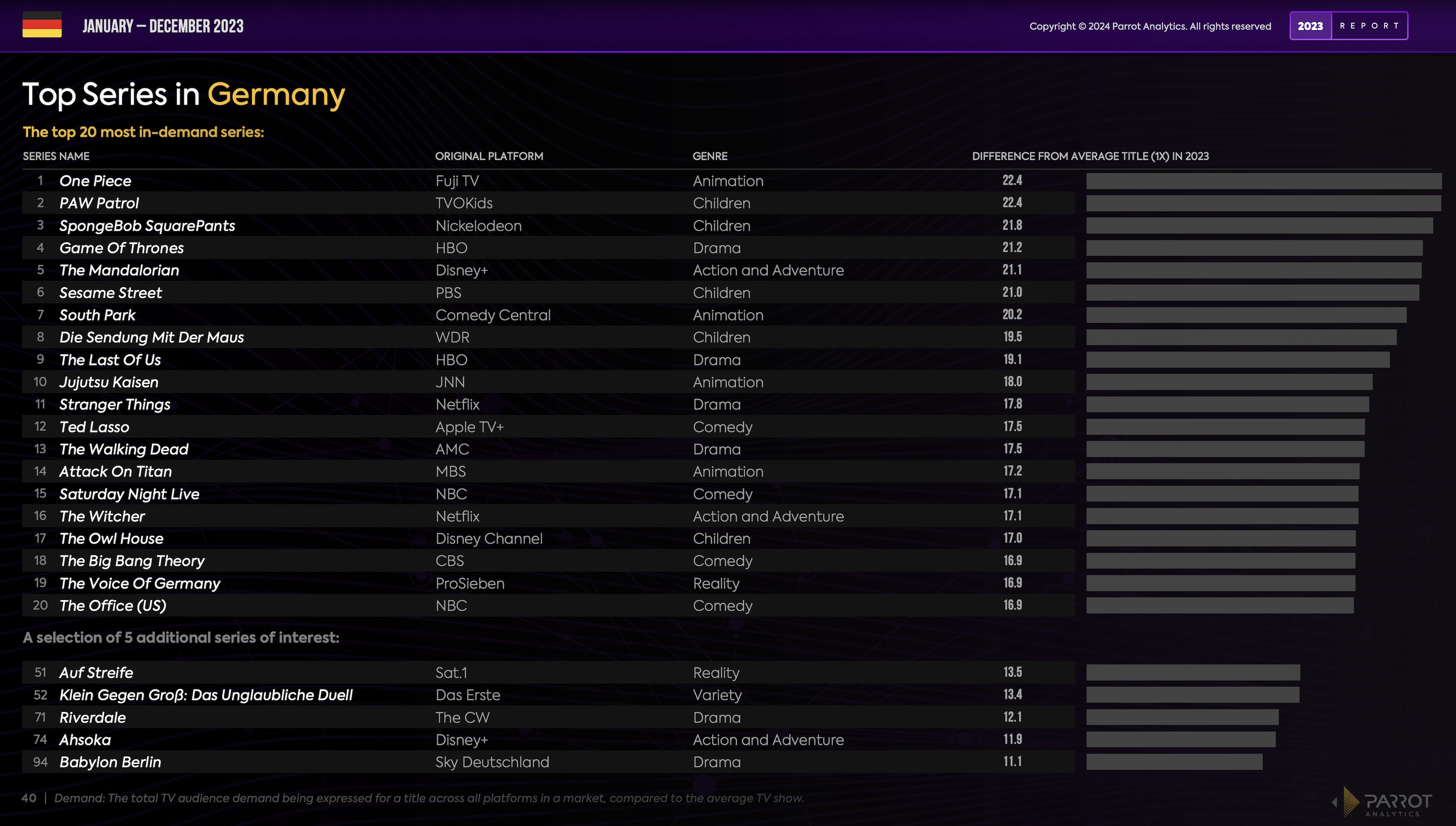Click the 'TVOKids' platform cell
Image resolution: width=1456 pixels, height=826 pixels.
click(x=464, y=203)
